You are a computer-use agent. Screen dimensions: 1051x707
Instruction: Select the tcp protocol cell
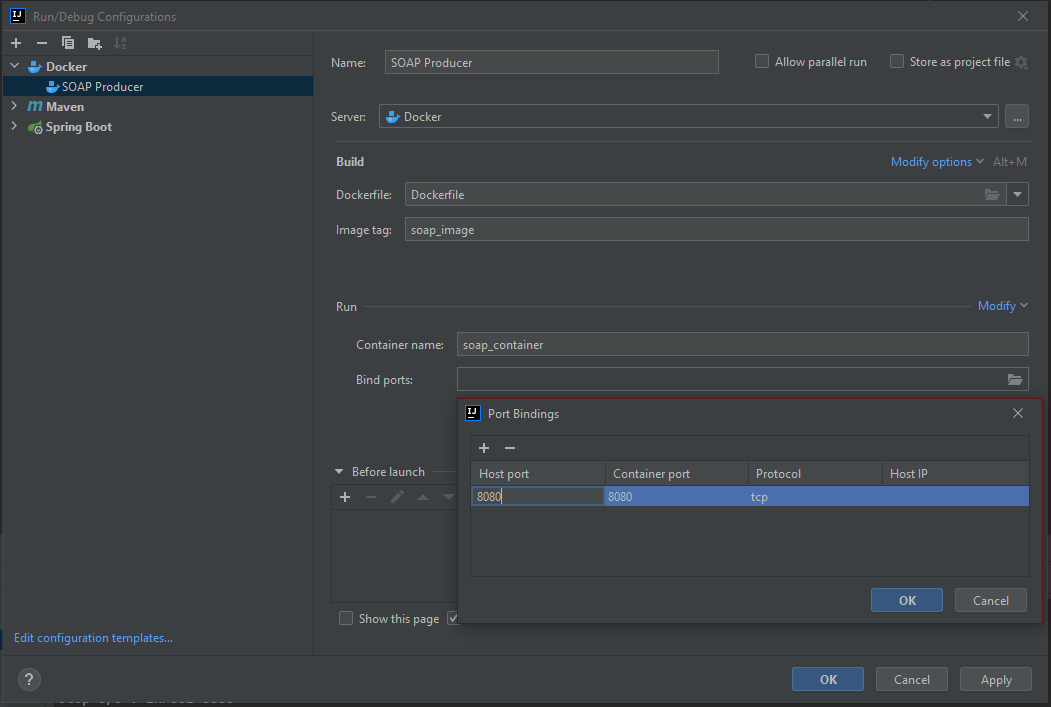pyautogui.click(x=814, y=496)
